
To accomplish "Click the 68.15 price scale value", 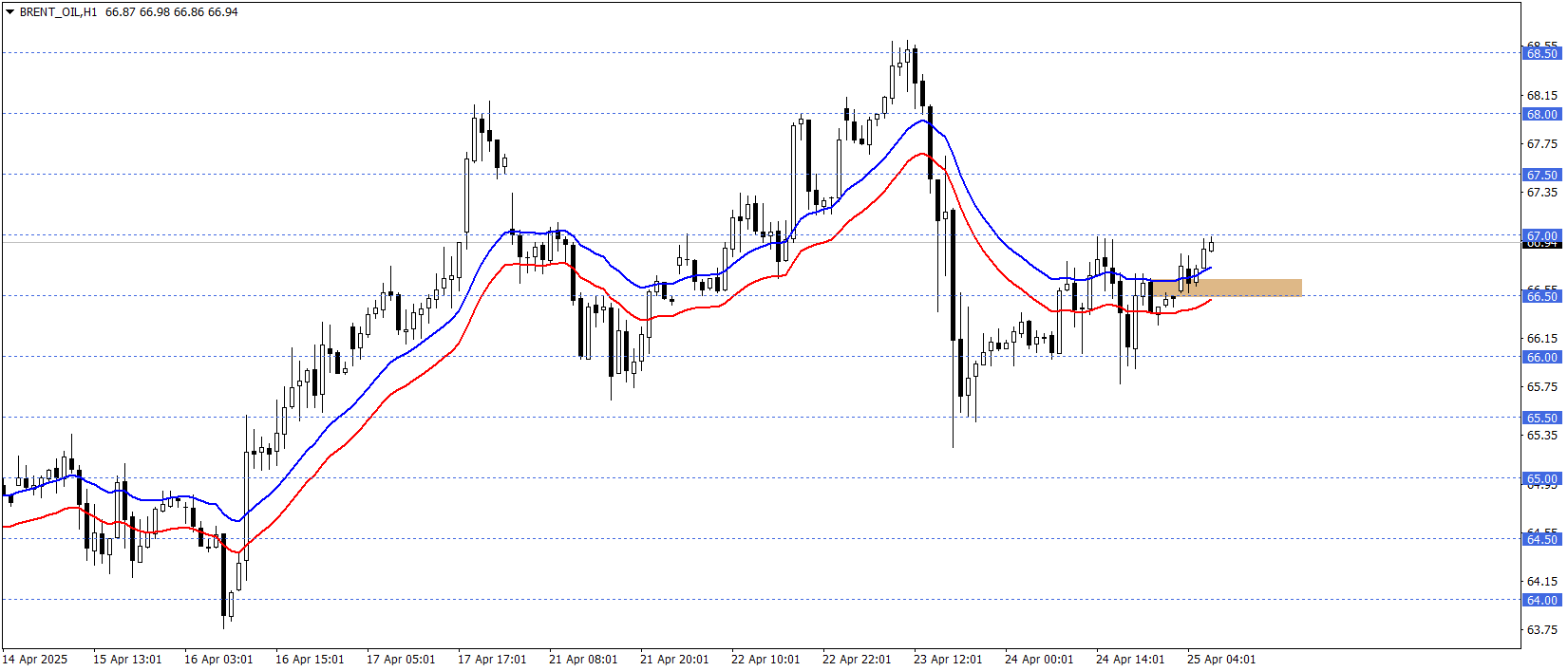I will 1541,95.
